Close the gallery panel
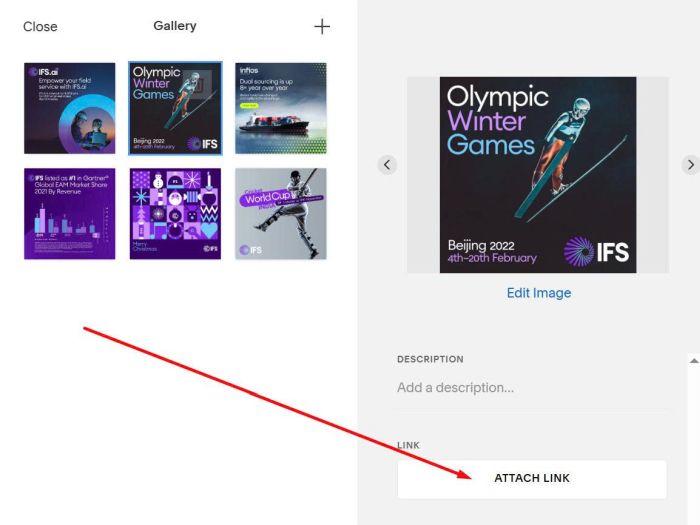The height and width of the screenshot is (525, 700). 40,27
